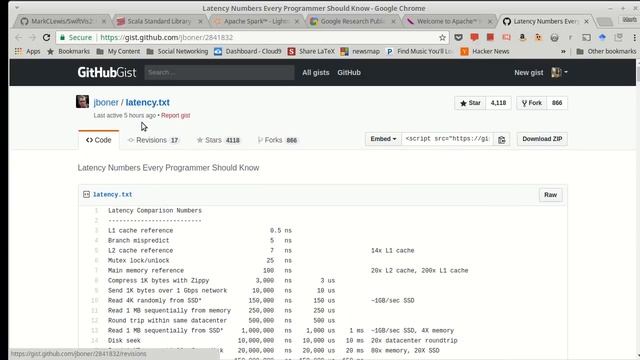Open the Find Music You'll Love bookmark

pos(419,51)
